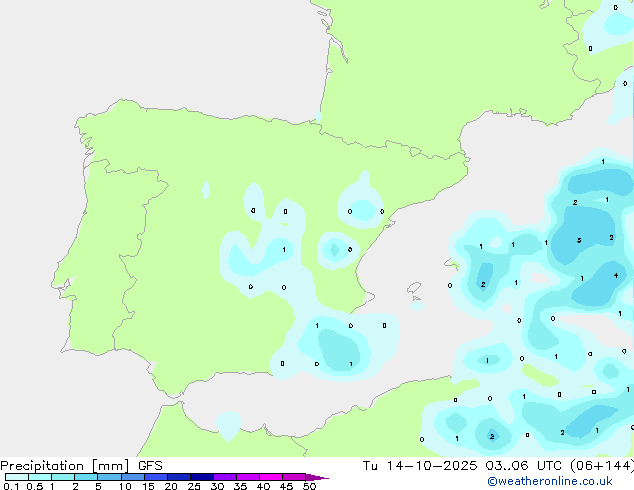Select the 20–25 mm dark blue swatch
Image resolution: width=634 pixels, height=490 pixels.
point(179,477)
